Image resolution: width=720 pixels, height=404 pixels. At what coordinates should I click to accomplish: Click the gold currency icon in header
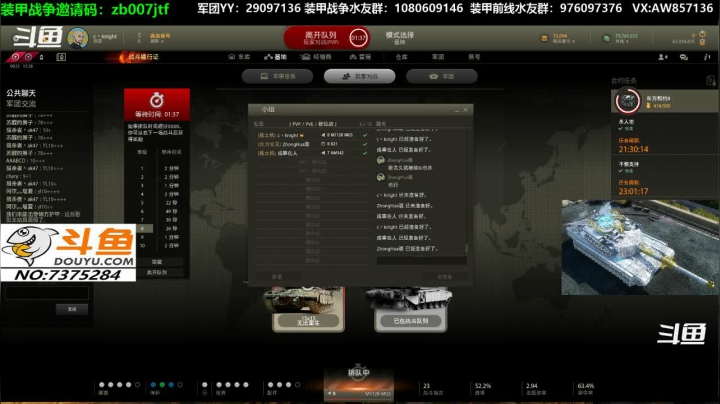[x=544, y=38]
